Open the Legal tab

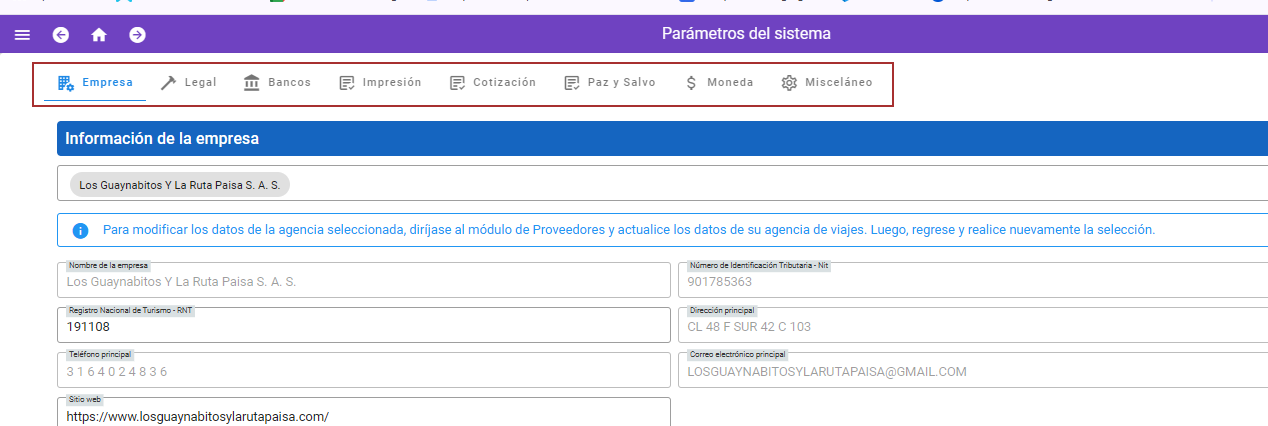click(x=188, y=83)
